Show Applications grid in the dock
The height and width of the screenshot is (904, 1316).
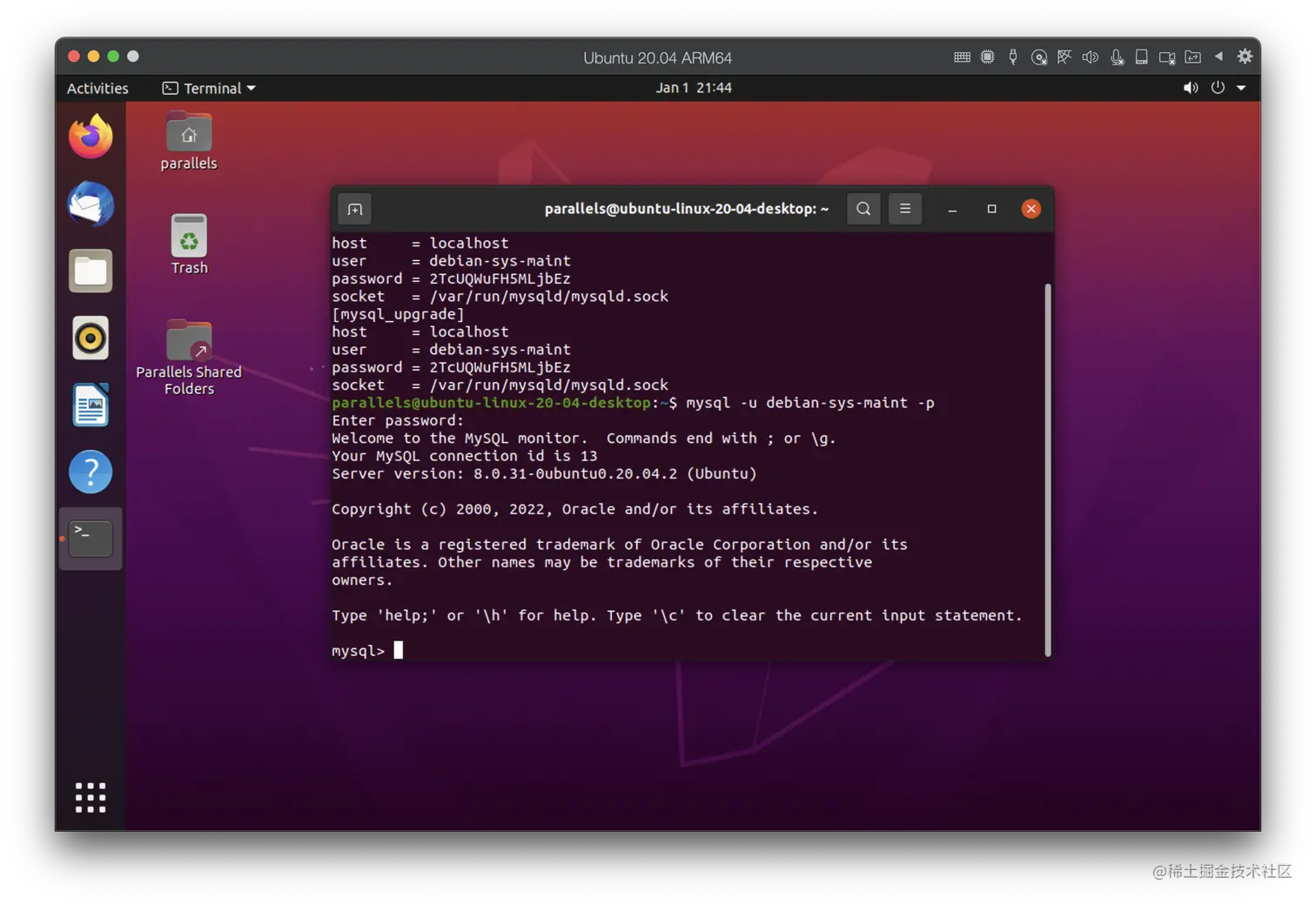pos(91,797)
